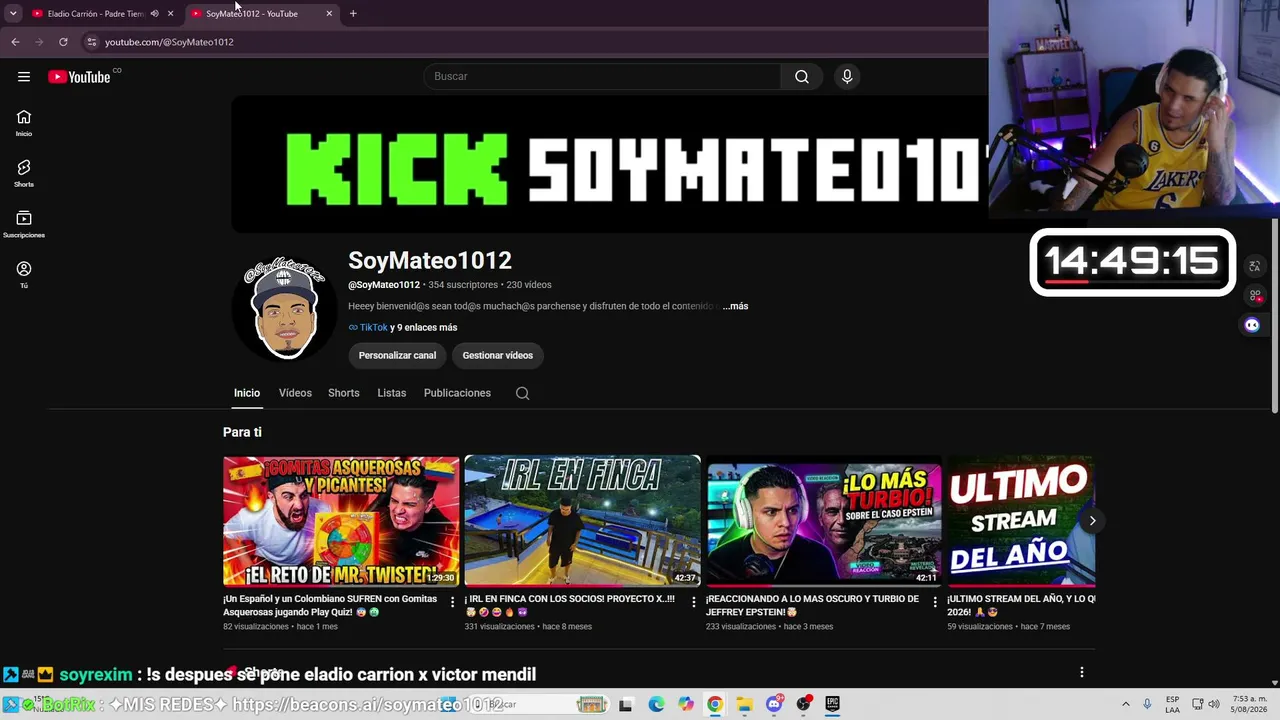Open Shorts from the left sidebar

pyautogui.click(x=24, y=174)
